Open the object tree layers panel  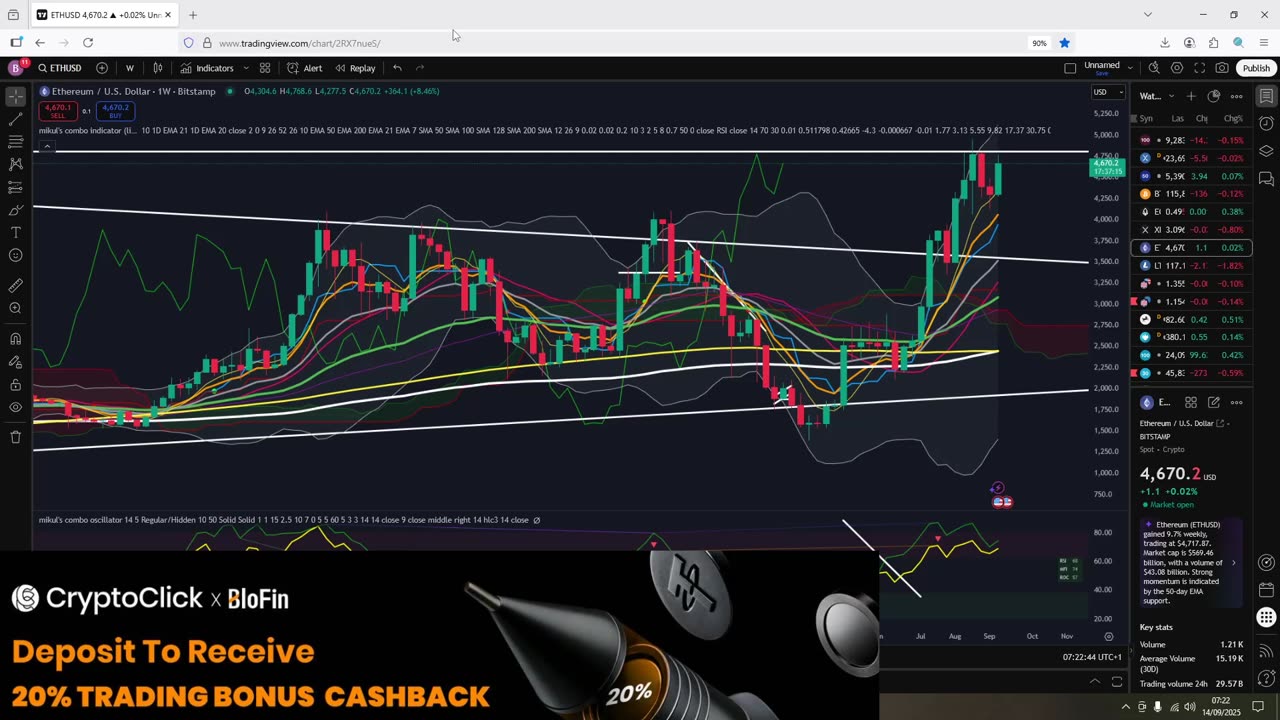[x=1266, y=151]
